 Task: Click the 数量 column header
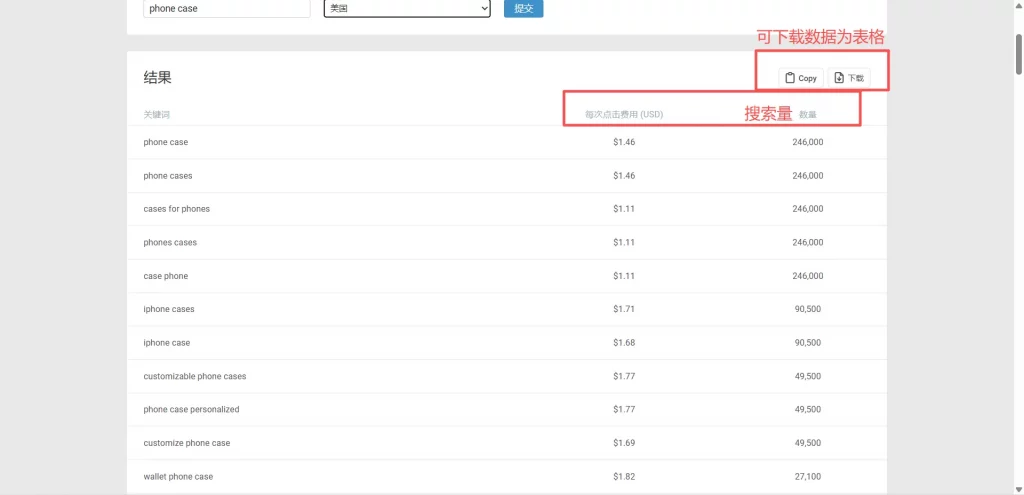pyautogui.click(x=808, y=115)
